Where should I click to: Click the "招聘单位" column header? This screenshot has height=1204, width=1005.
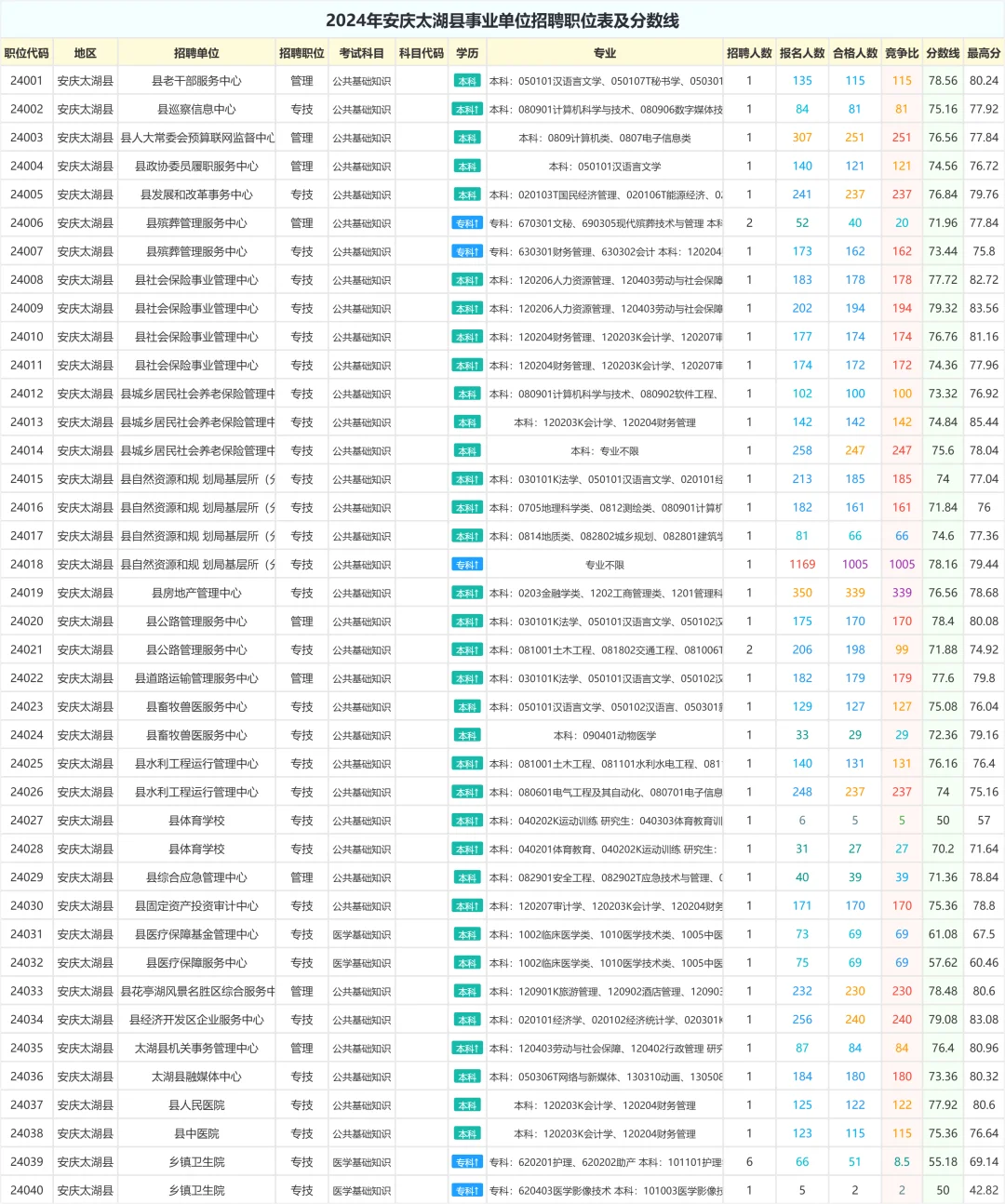[196, 53]
